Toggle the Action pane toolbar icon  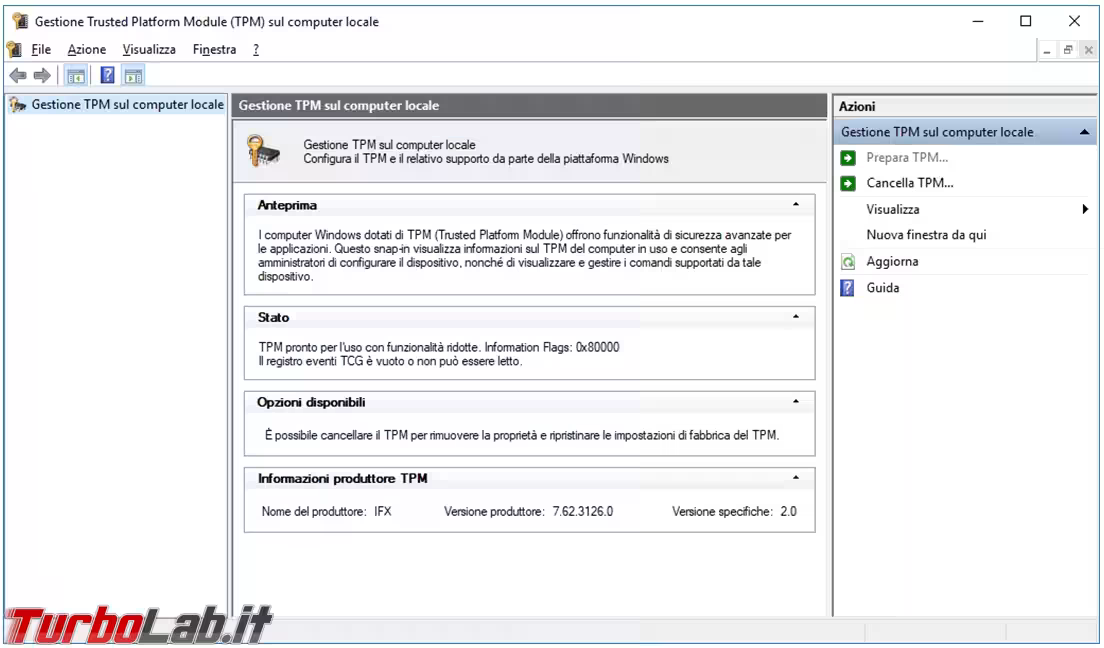pyautogui.click(x=133, y=76)
